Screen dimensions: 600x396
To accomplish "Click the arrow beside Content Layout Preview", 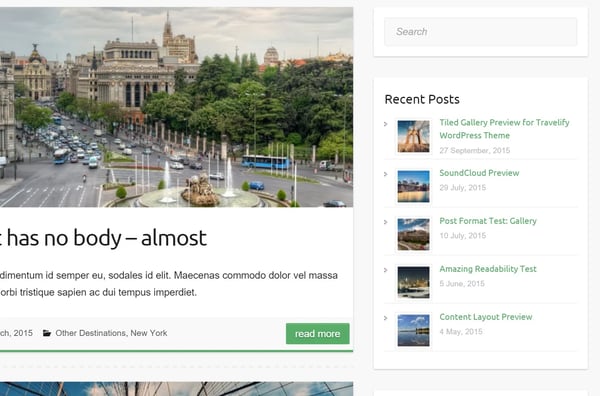I will pos(386,318).
